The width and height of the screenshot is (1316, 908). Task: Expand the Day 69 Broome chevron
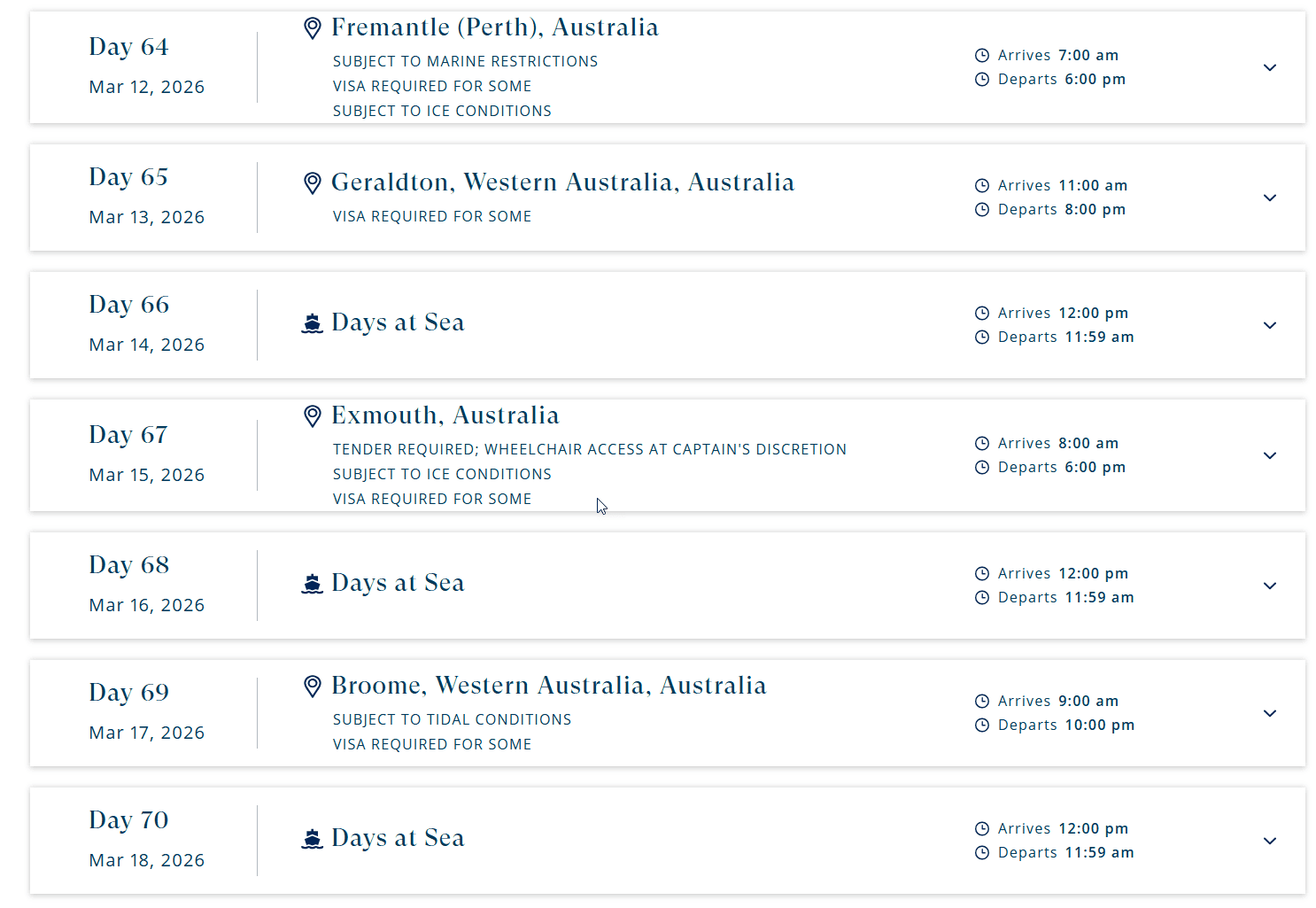pyautogui.click(x=1270, y=713)
